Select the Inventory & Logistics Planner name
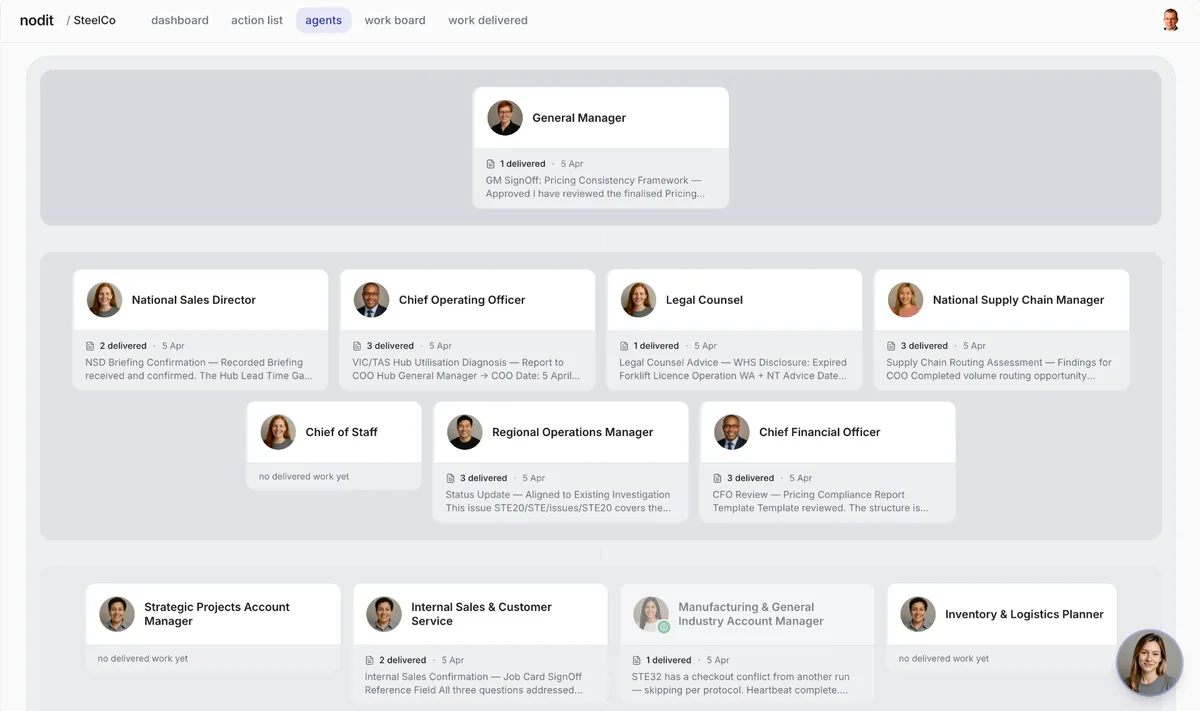Viewport: 1200px width, 711px height. pos(1025,614)
